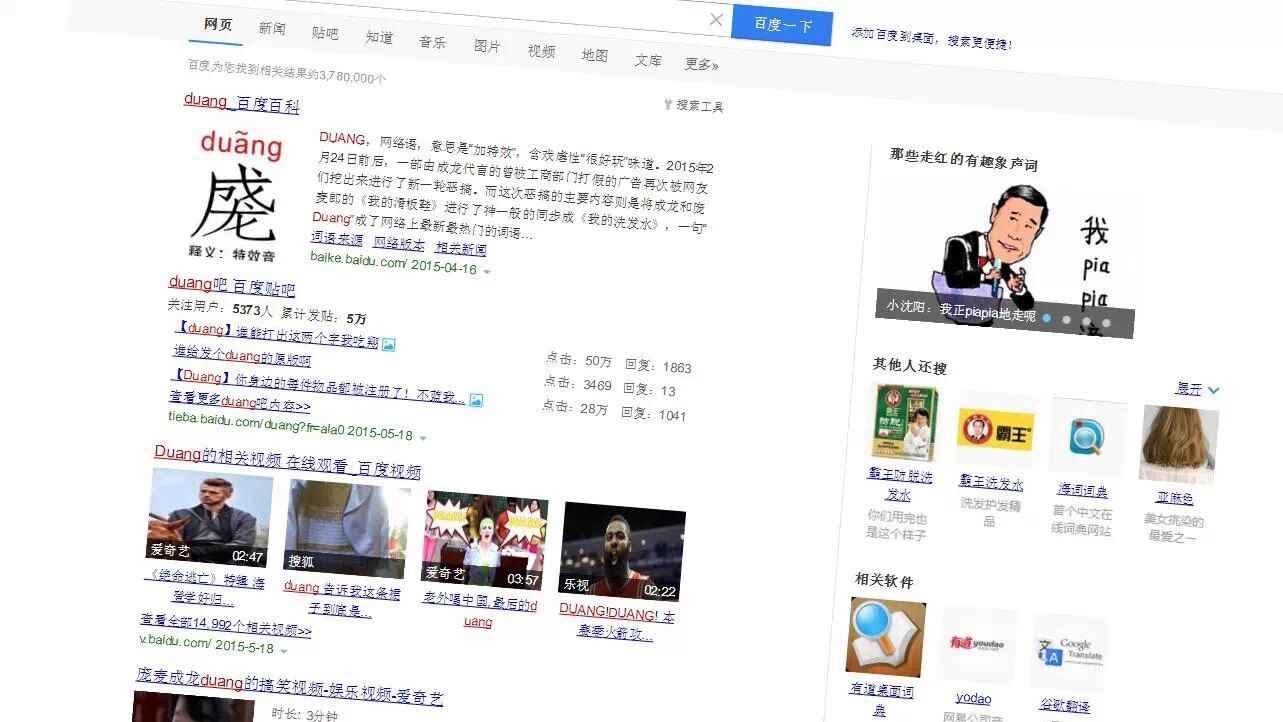Click 有道桌面词典 app icon
The image size is (1283, 722).
[x=886, y=637]
